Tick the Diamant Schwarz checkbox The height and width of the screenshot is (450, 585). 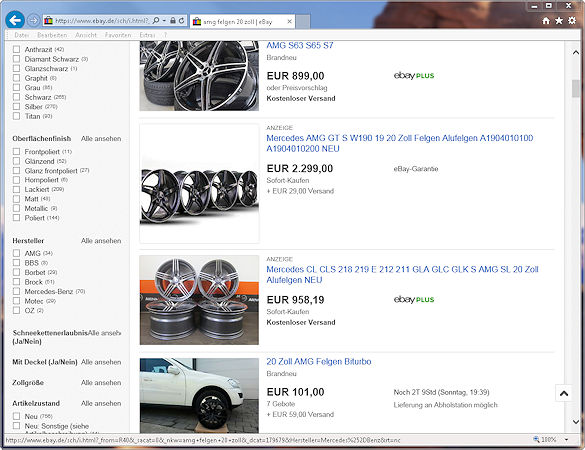coord(16,59)
